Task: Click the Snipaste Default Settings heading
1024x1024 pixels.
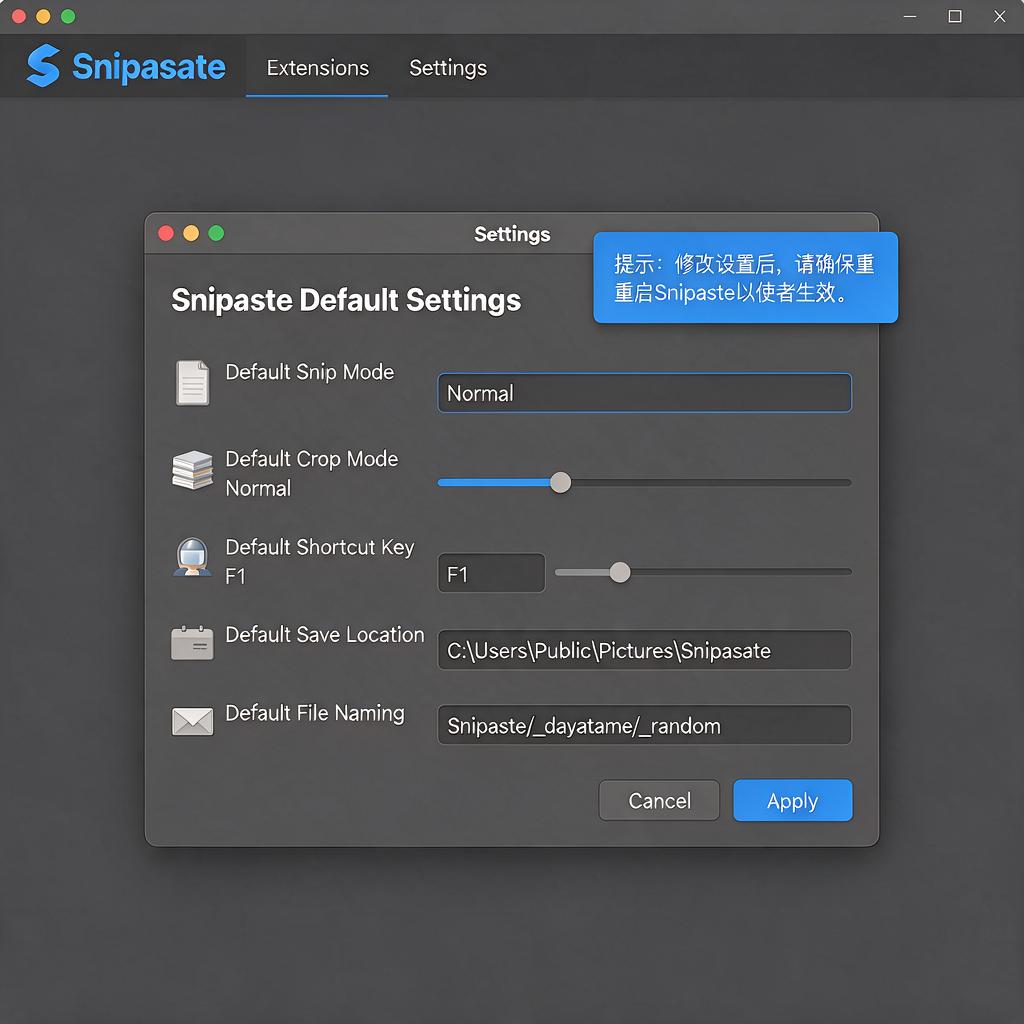Action: [x=346, y=300]
